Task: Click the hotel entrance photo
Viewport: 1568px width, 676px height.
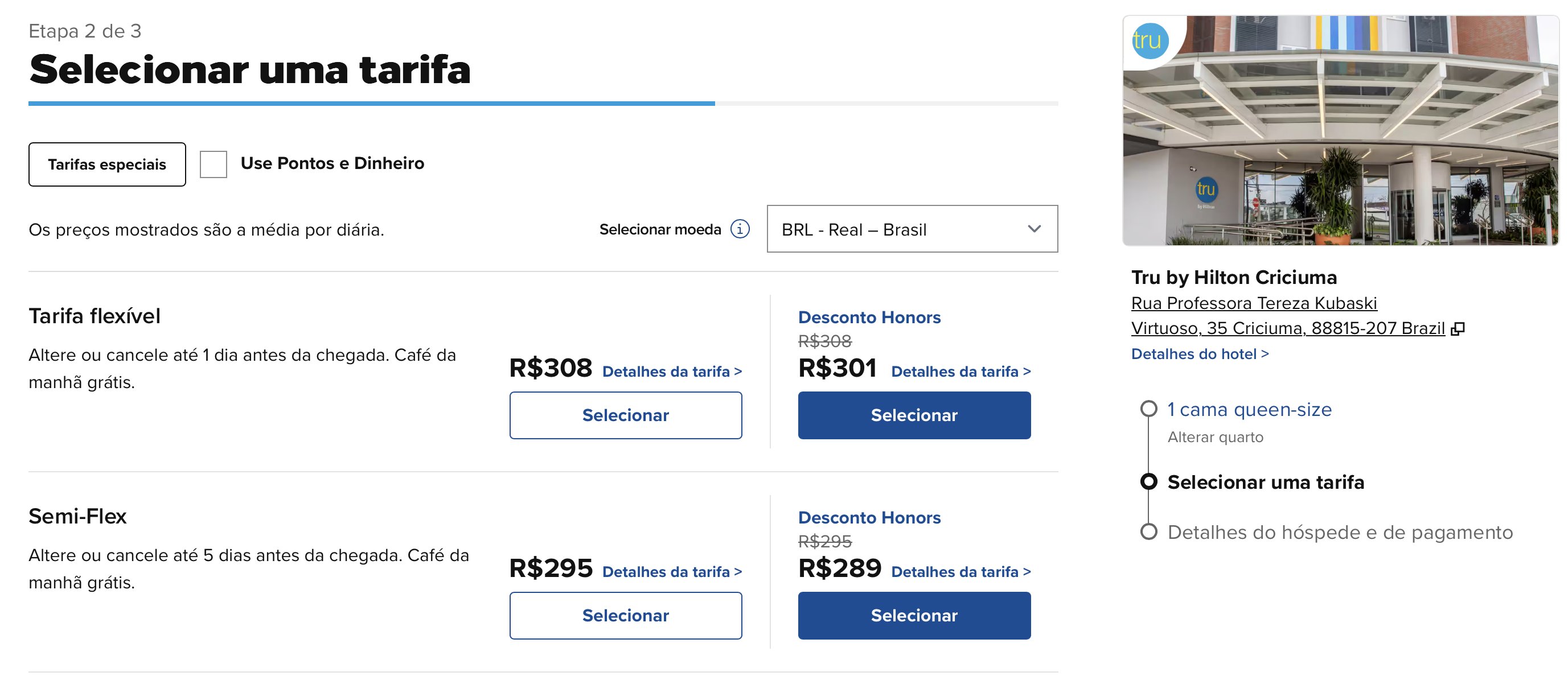Action: pyautogui.click(x=1340, y=130)
